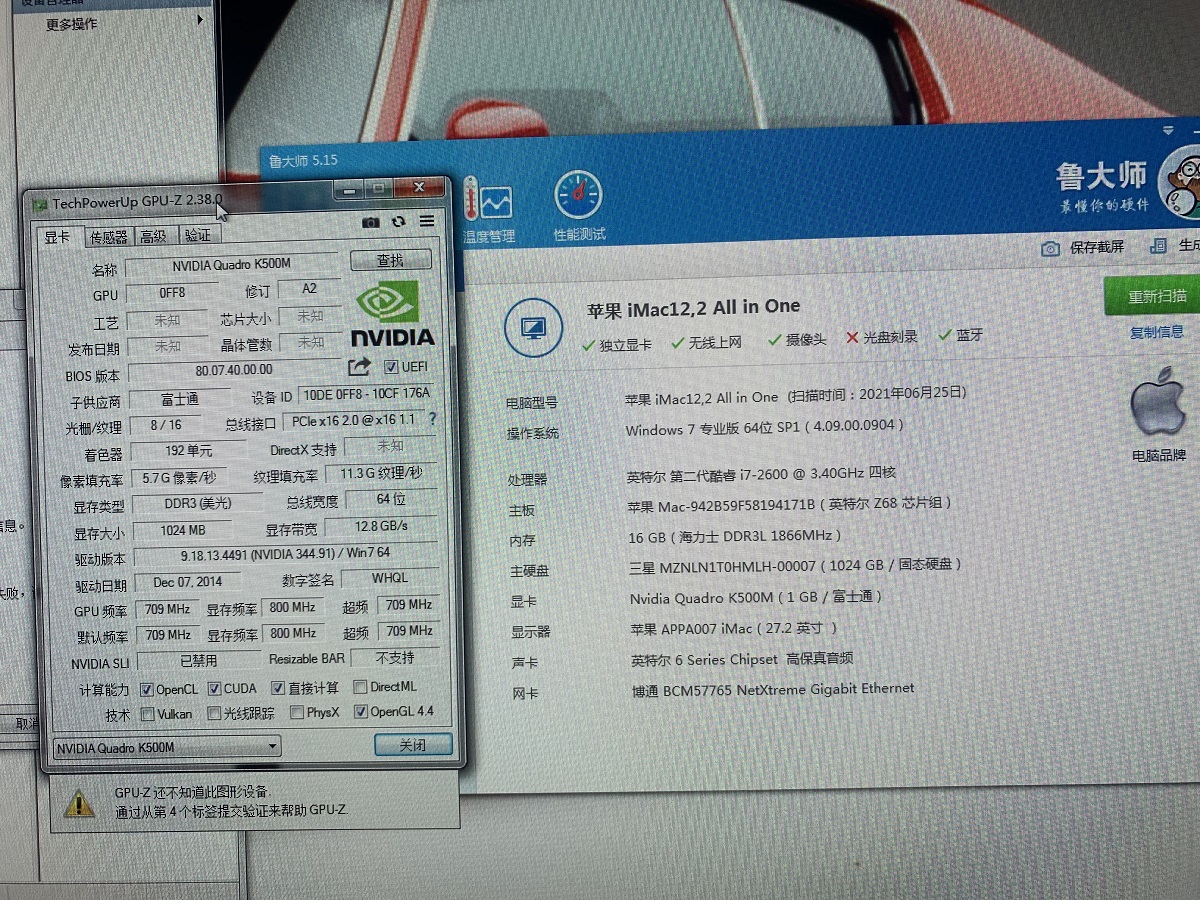Open the NVIDIA Quadro K500M GPU dropdown
The image size is (1200, 900).
click(x=166, y=747)
